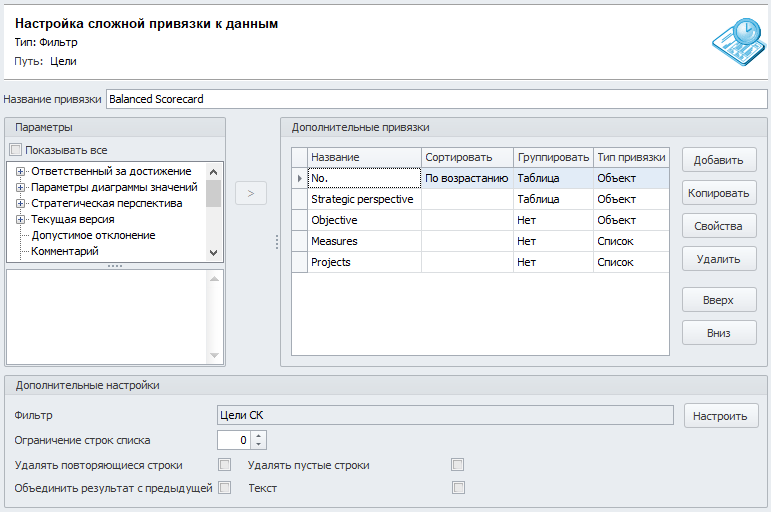Click parameters tree scroll-up arrow
771x512 pixels.
pyautogui.click(x=213, y=172)
